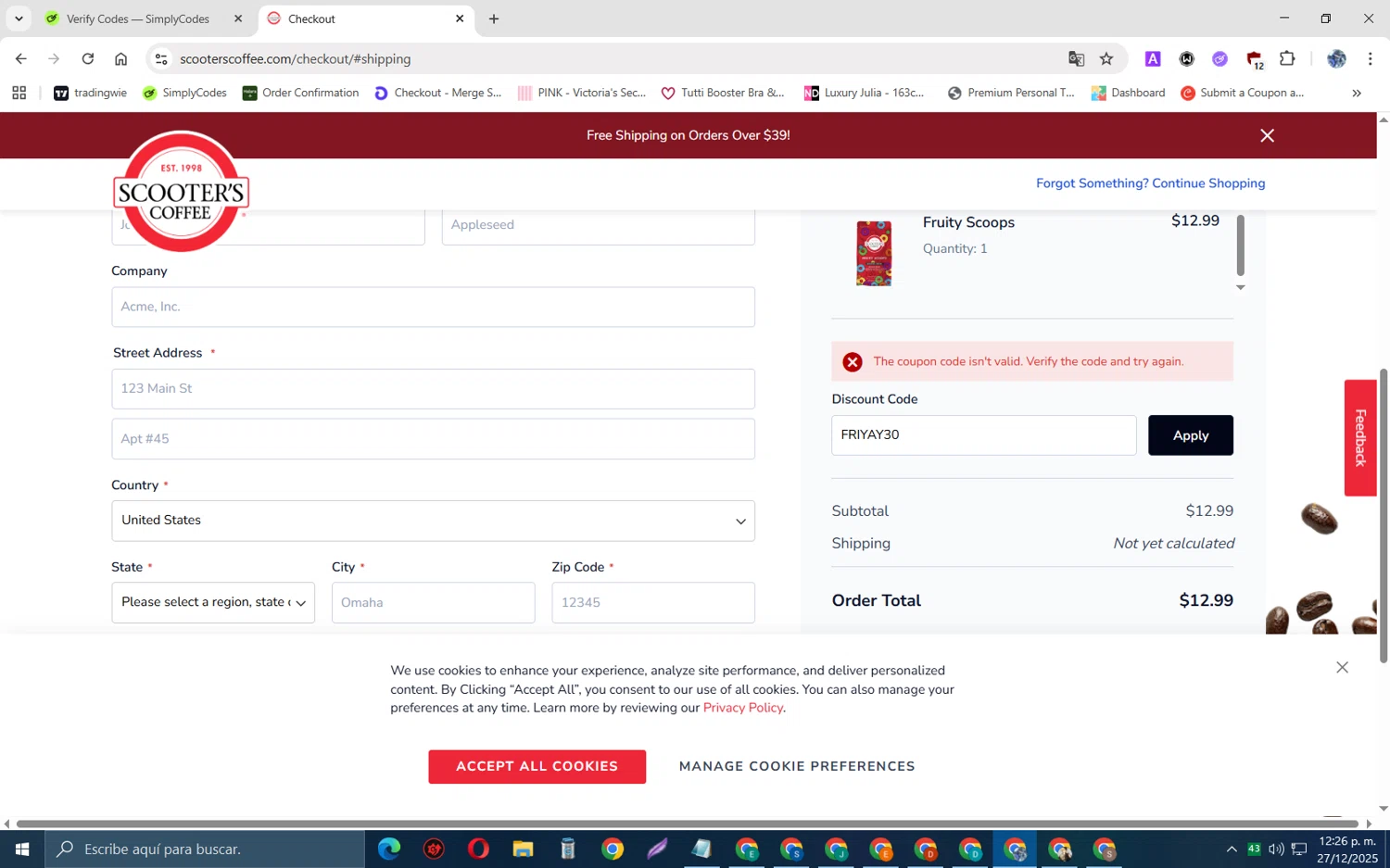Image resolution: width=1390 pixels, height=868 pixels.
Task: Open the SimplyCodes bookmark
Action: pyautogui.click(x=184, y=93)
